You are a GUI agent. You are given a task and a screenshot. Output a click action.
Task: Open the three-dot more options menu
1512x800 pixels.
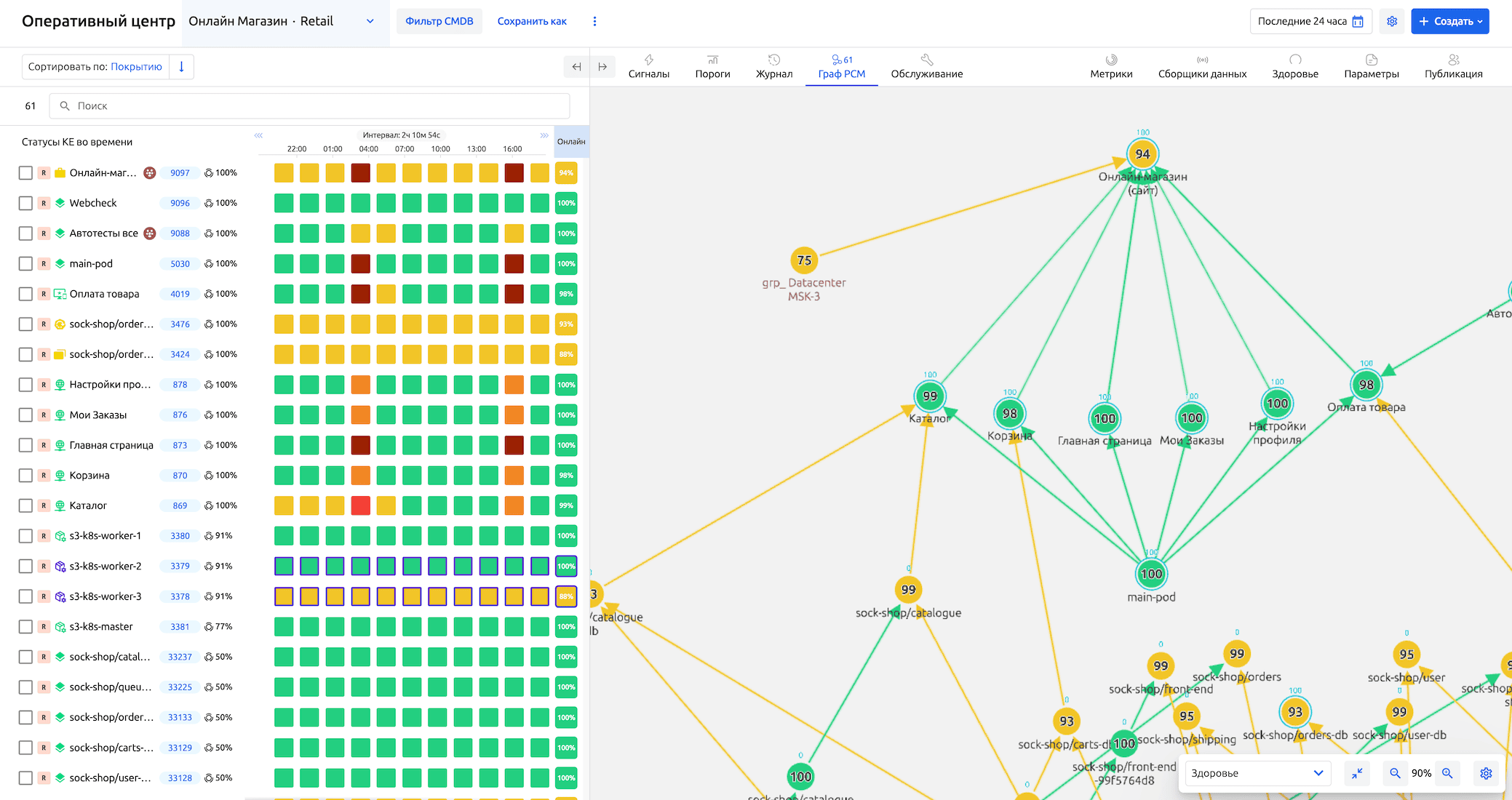tap(594, 21)
